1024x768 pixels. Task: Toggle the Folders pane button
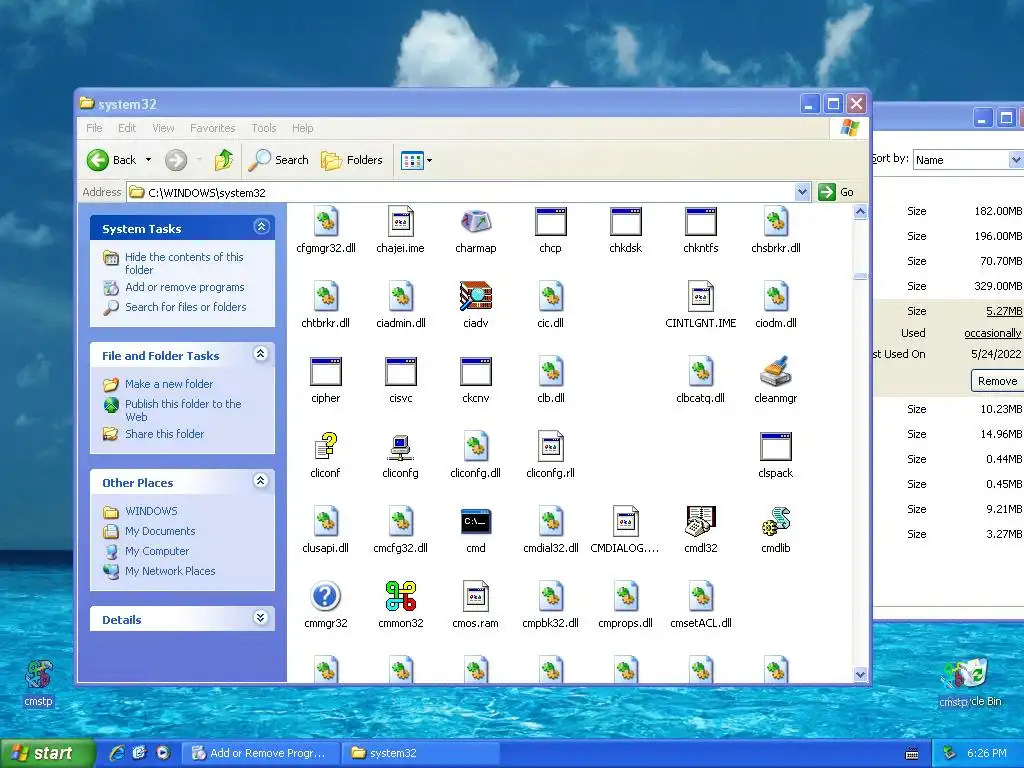[351, 160]
